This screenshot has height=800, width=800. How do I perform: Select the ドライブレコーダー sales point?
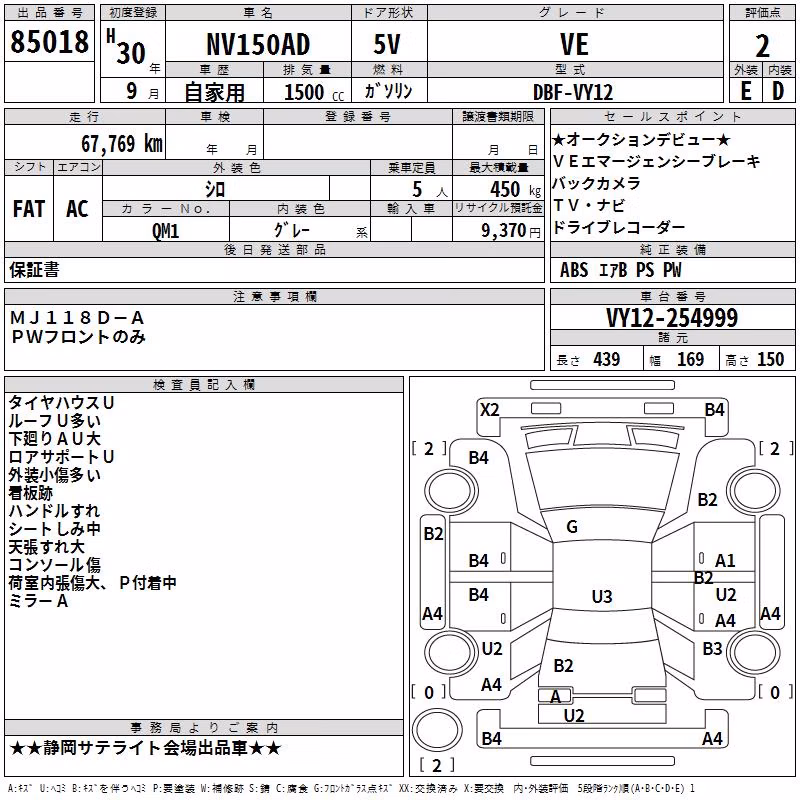tap(618, 227)
